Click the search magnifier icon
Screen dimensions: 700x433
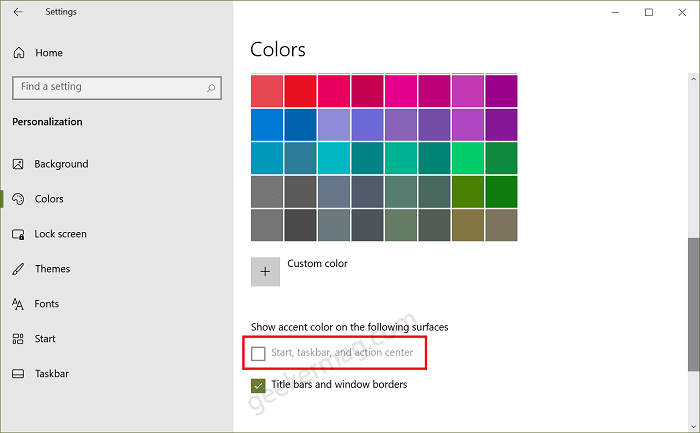(x=211, y=88)
